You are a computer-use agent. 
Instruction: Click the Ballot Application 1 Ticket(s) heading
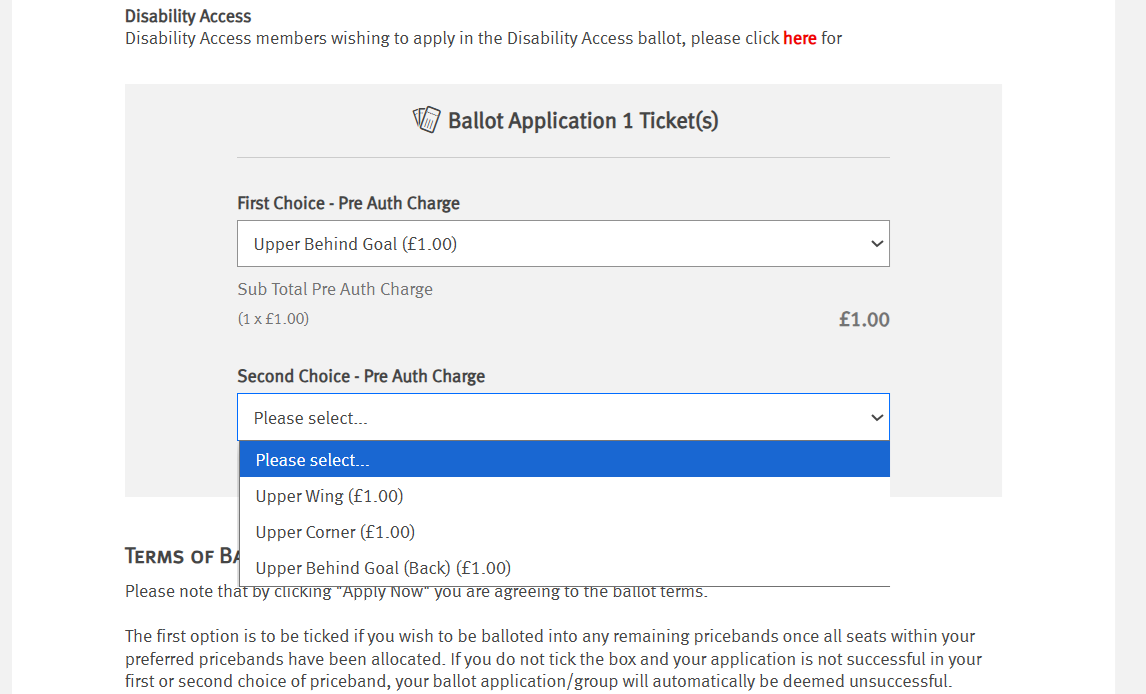(x=582, y=121)
